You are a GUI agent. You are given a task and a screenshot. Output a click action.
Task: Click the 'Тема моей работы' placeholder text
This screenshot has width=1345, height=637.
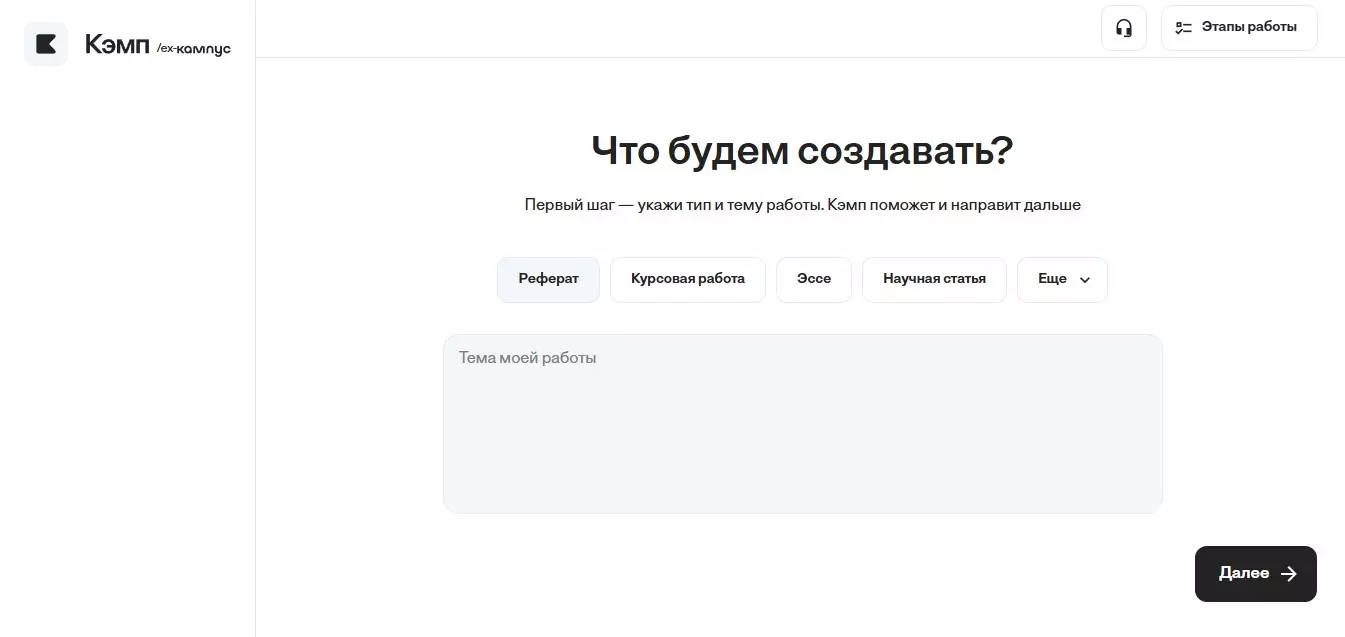pyautogui.click(x=527, y=358)
